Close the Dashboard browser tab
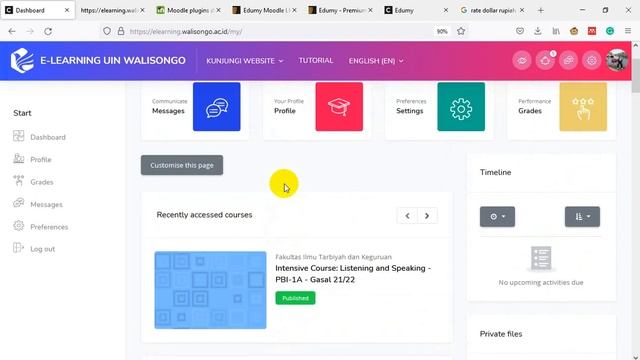The height and width of the screenshot is (360, 640). (x=67, y=10)
